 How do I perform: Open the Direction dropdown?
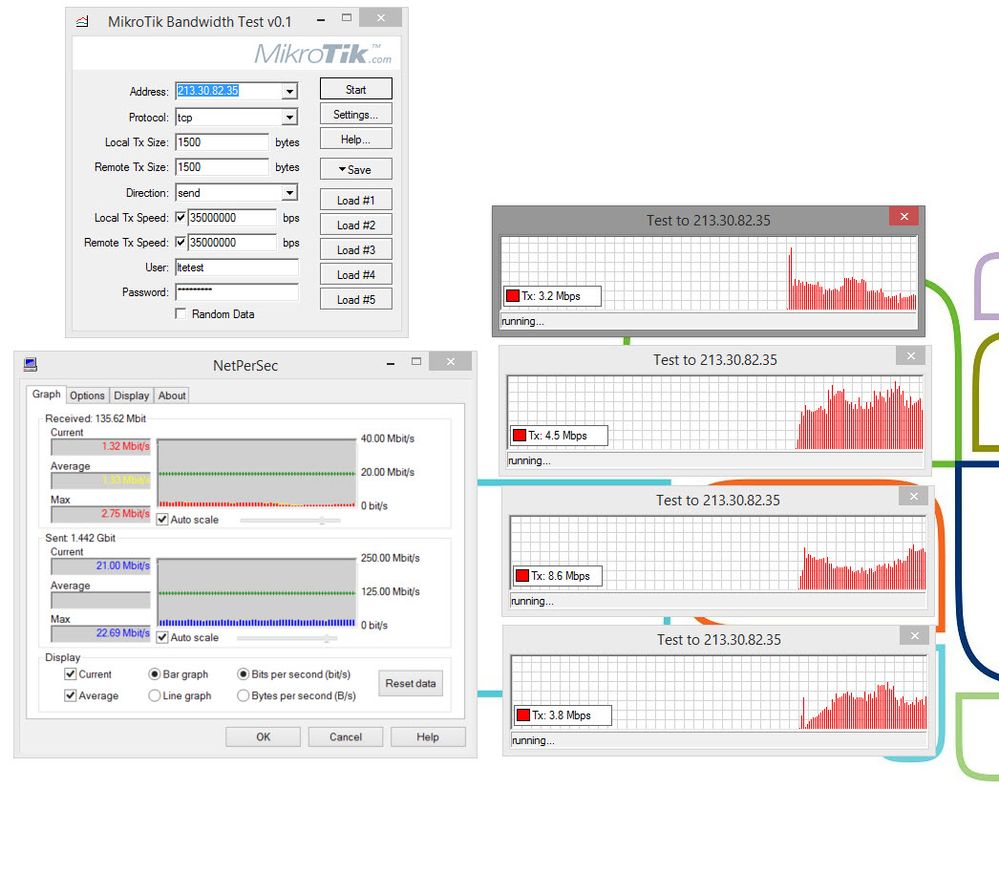point(289,193)
